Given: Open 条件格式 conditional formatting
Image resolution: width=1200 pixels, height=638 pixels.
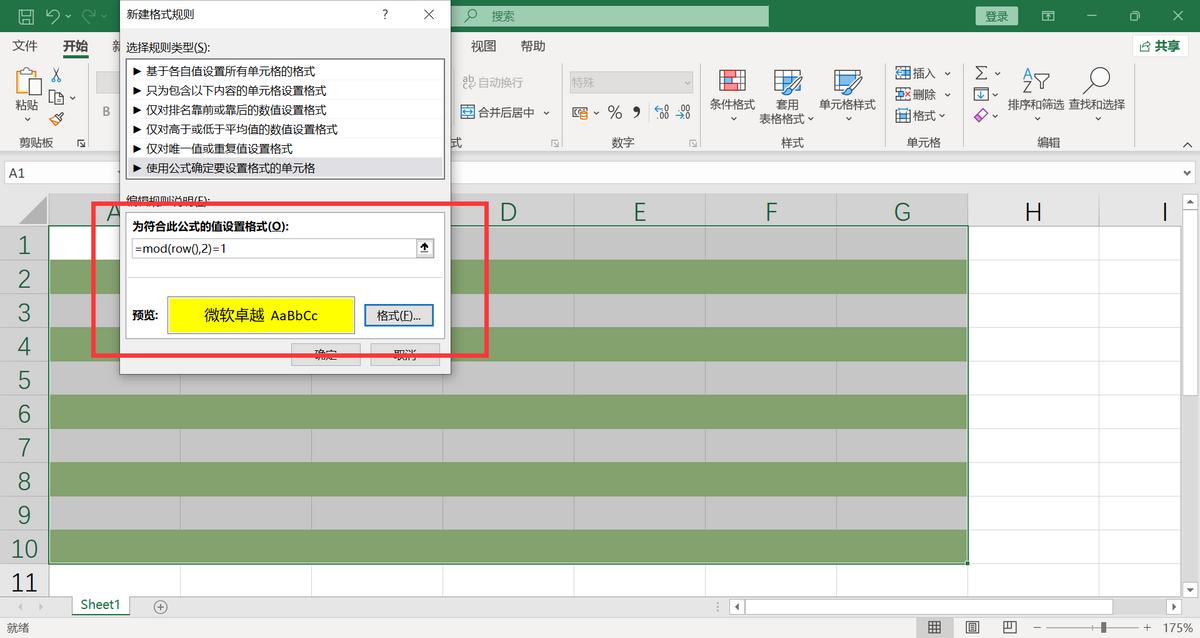Looking at the screenshot, I should point(732,97).
